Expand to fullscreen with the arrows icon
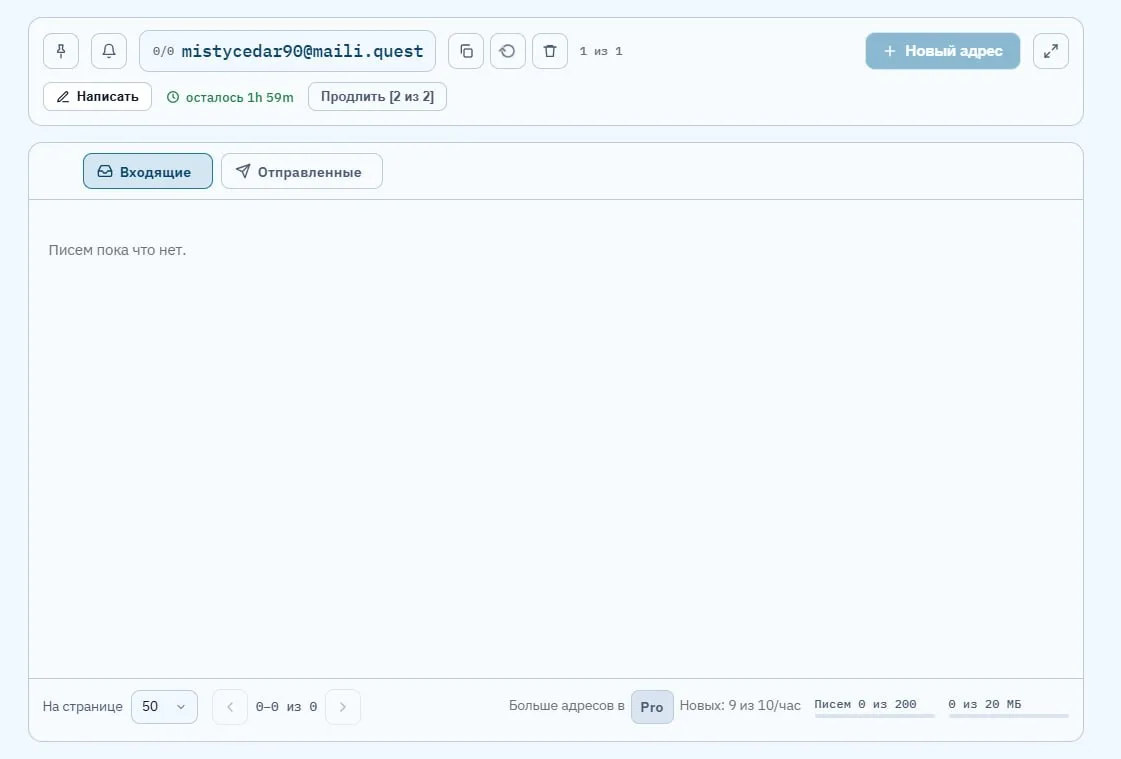The image size is (1121, 759). pos(1051,51)
